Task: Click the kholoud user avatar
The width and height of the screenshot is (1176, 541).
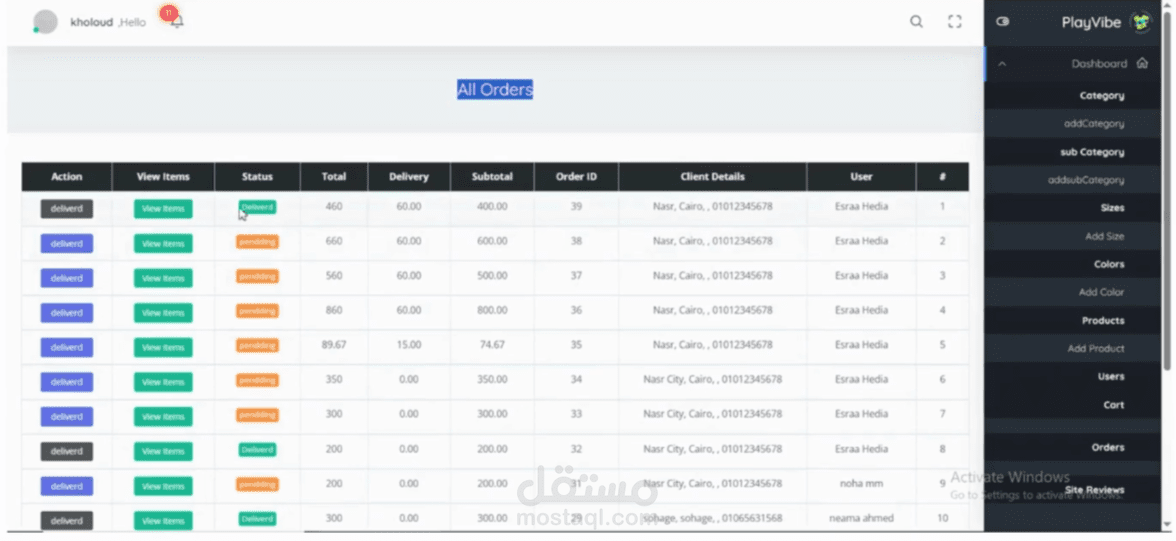Action: pos(45,22)
